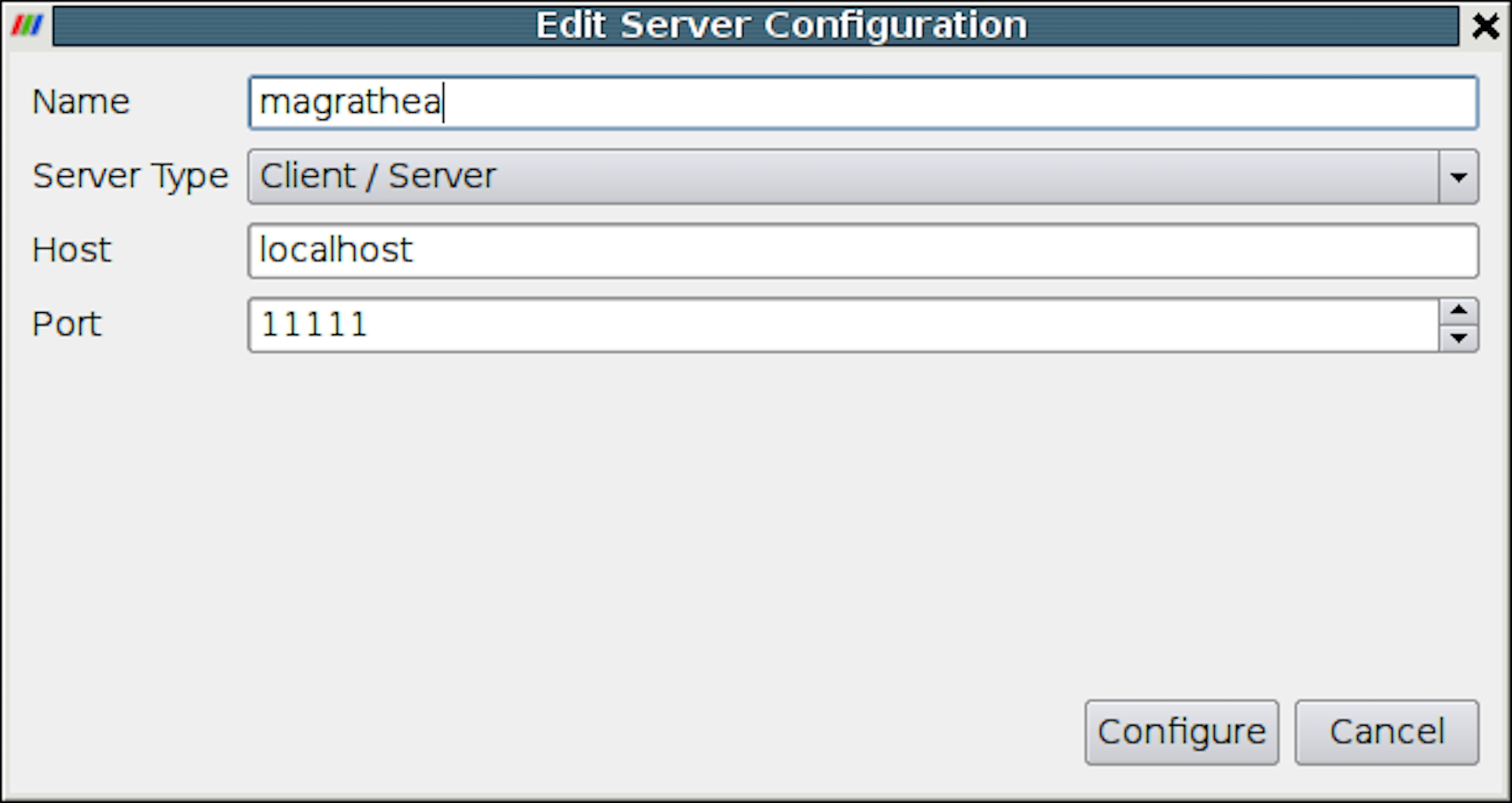This screenshot has height=803, width=1512.
Task: Decrease the Port value with down arrow
Action: (1459, 338)
